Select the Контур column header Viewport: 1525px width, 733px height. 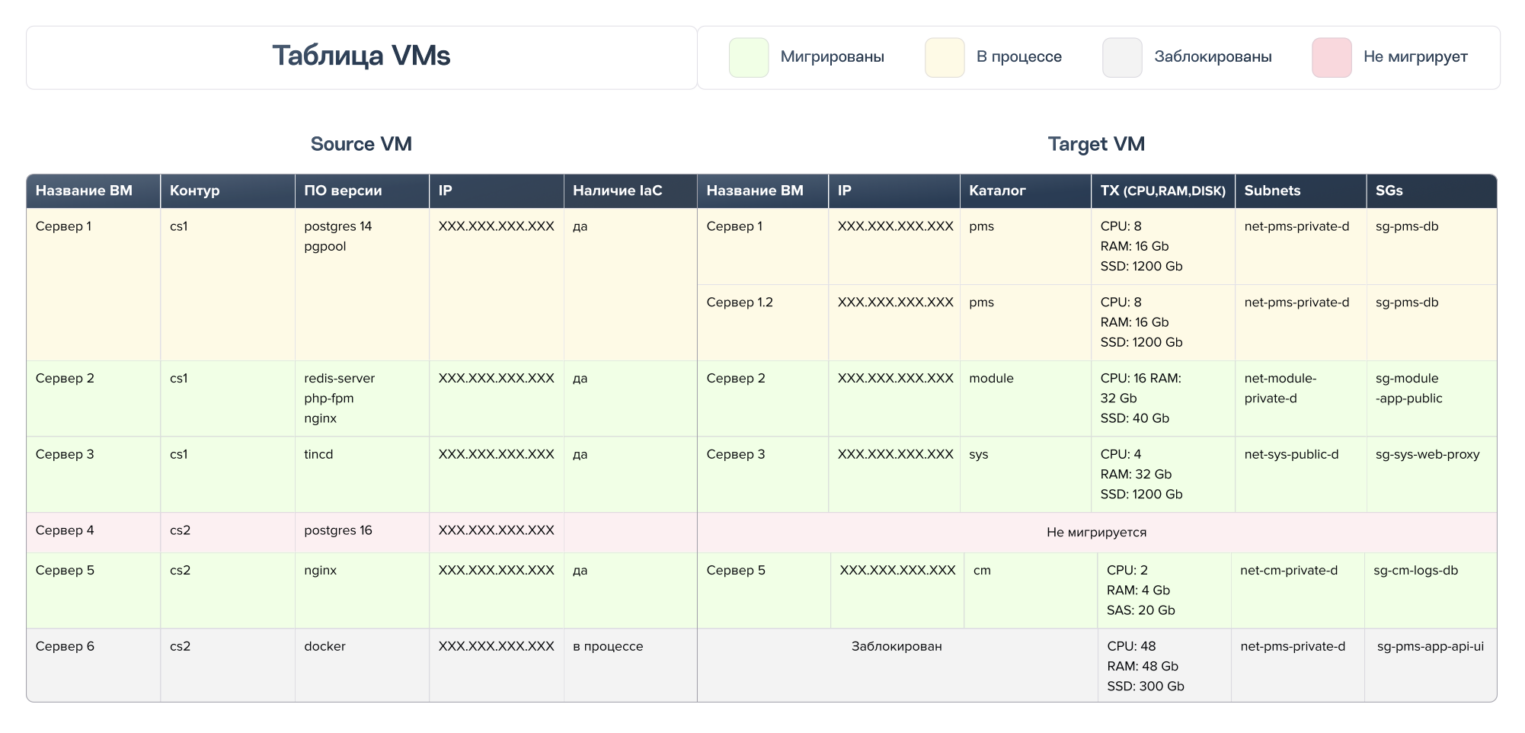[195, 191]
